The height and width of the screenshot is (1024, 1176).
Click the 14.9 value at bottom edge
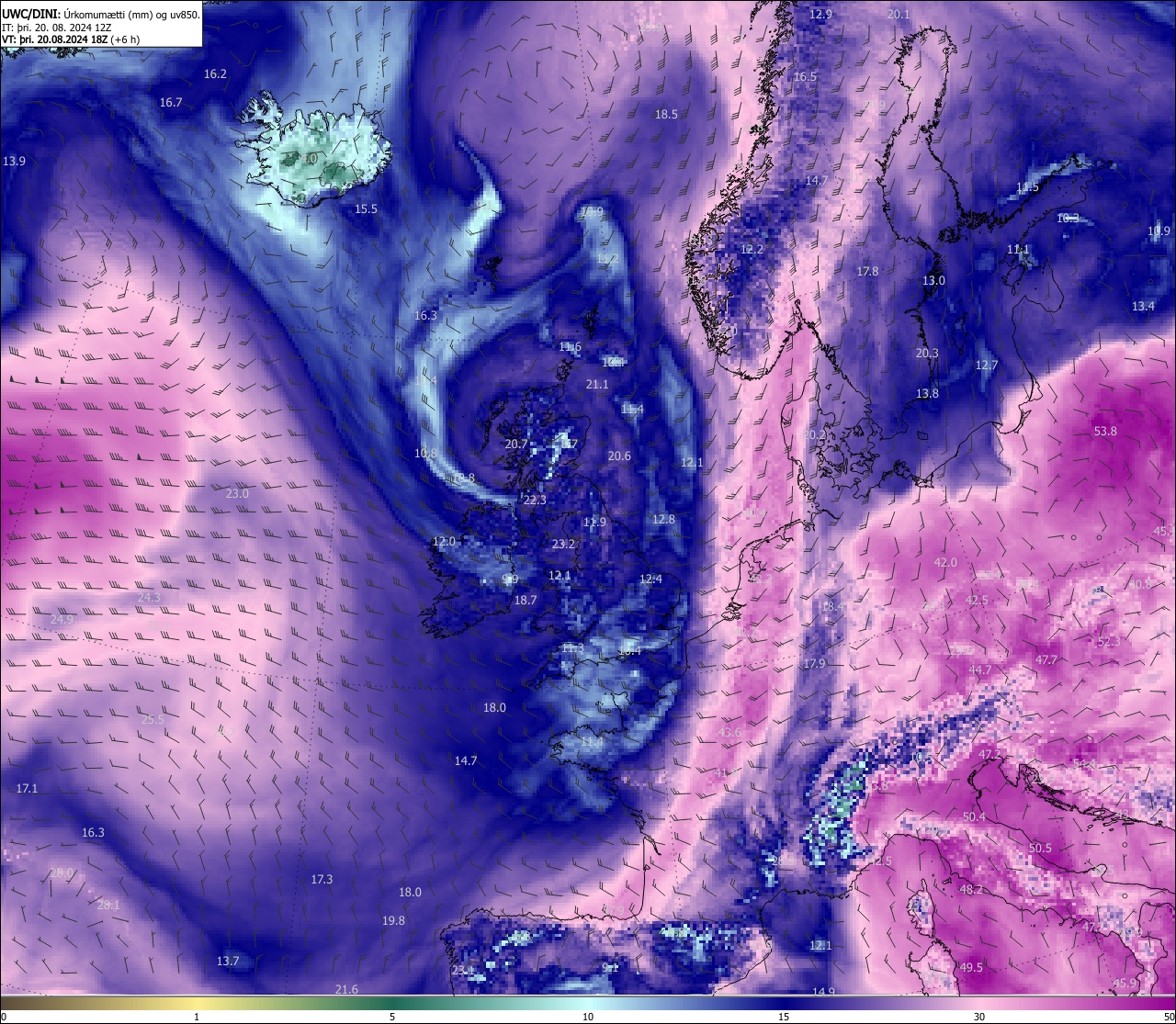point(824,991)
